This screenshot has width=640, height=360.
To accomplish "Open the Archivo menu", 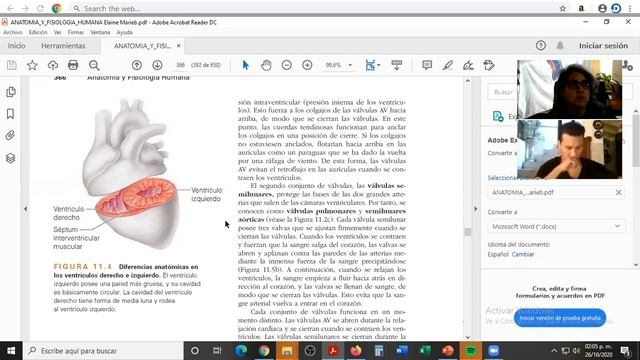I will pos(13,32).
